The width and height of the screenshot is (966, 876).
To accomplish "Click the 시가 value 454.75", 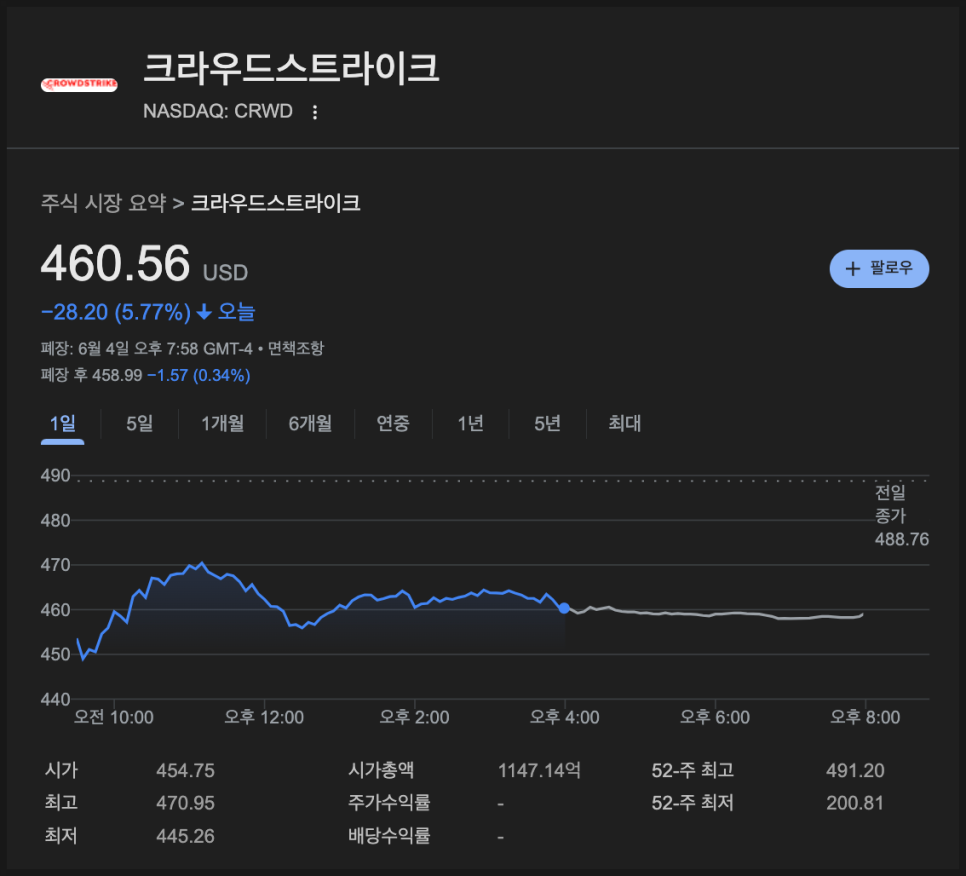I will click(x=185, y=771).
